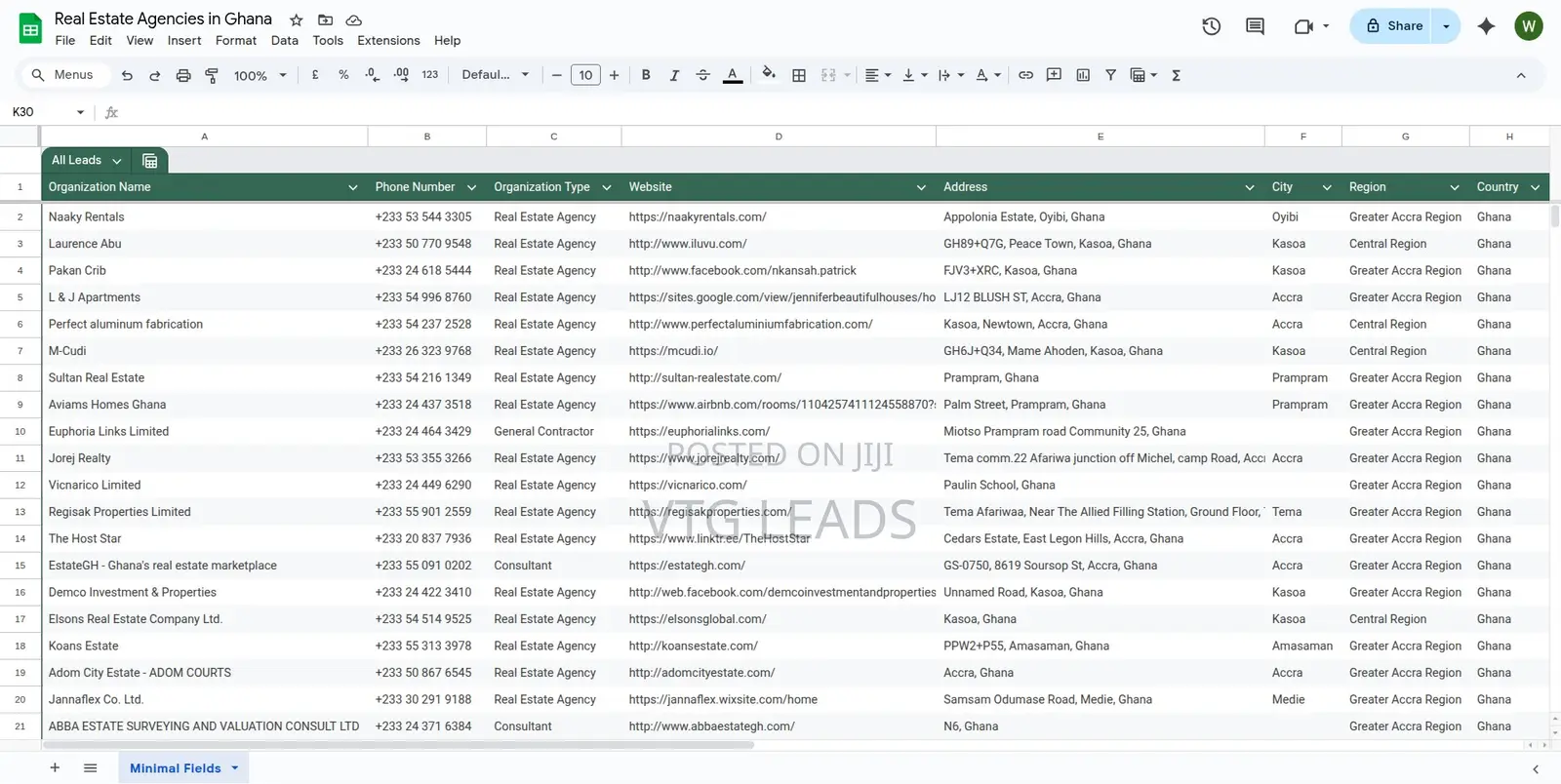Screen dimensions: 1561x784
Task: Show side panel arrow icon
Action: coord(1536,769)
